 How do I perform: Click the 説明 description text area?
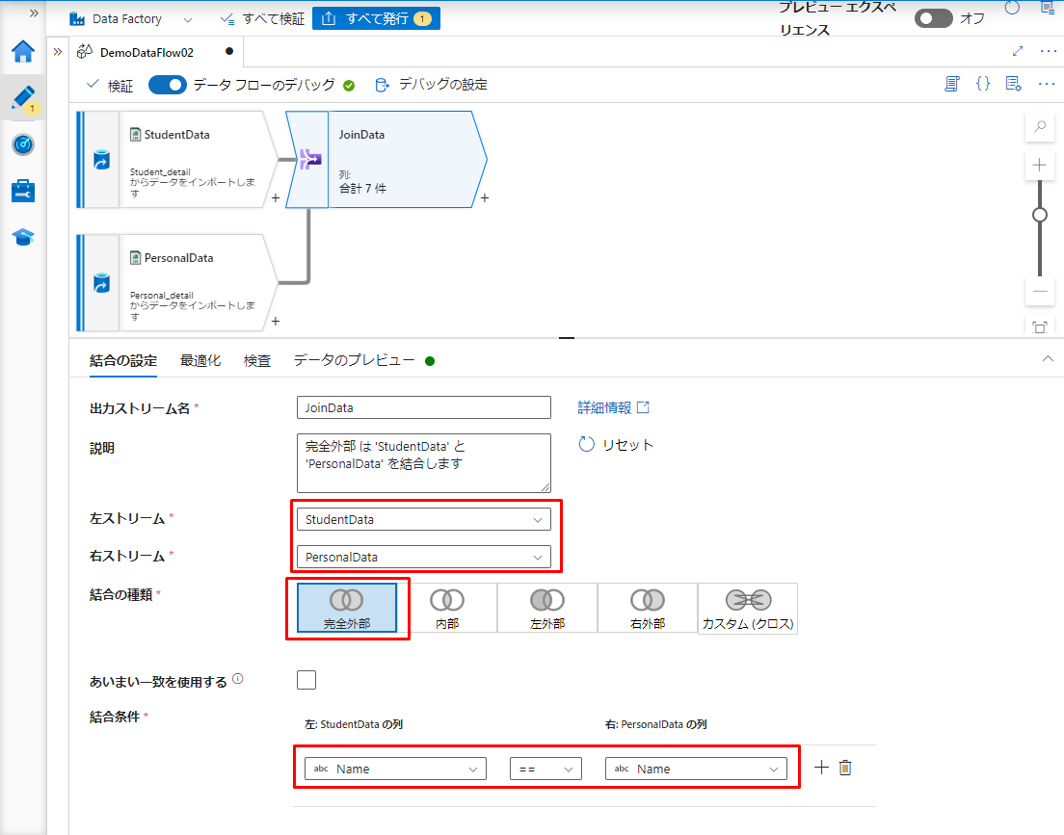[x=423, y=463]
